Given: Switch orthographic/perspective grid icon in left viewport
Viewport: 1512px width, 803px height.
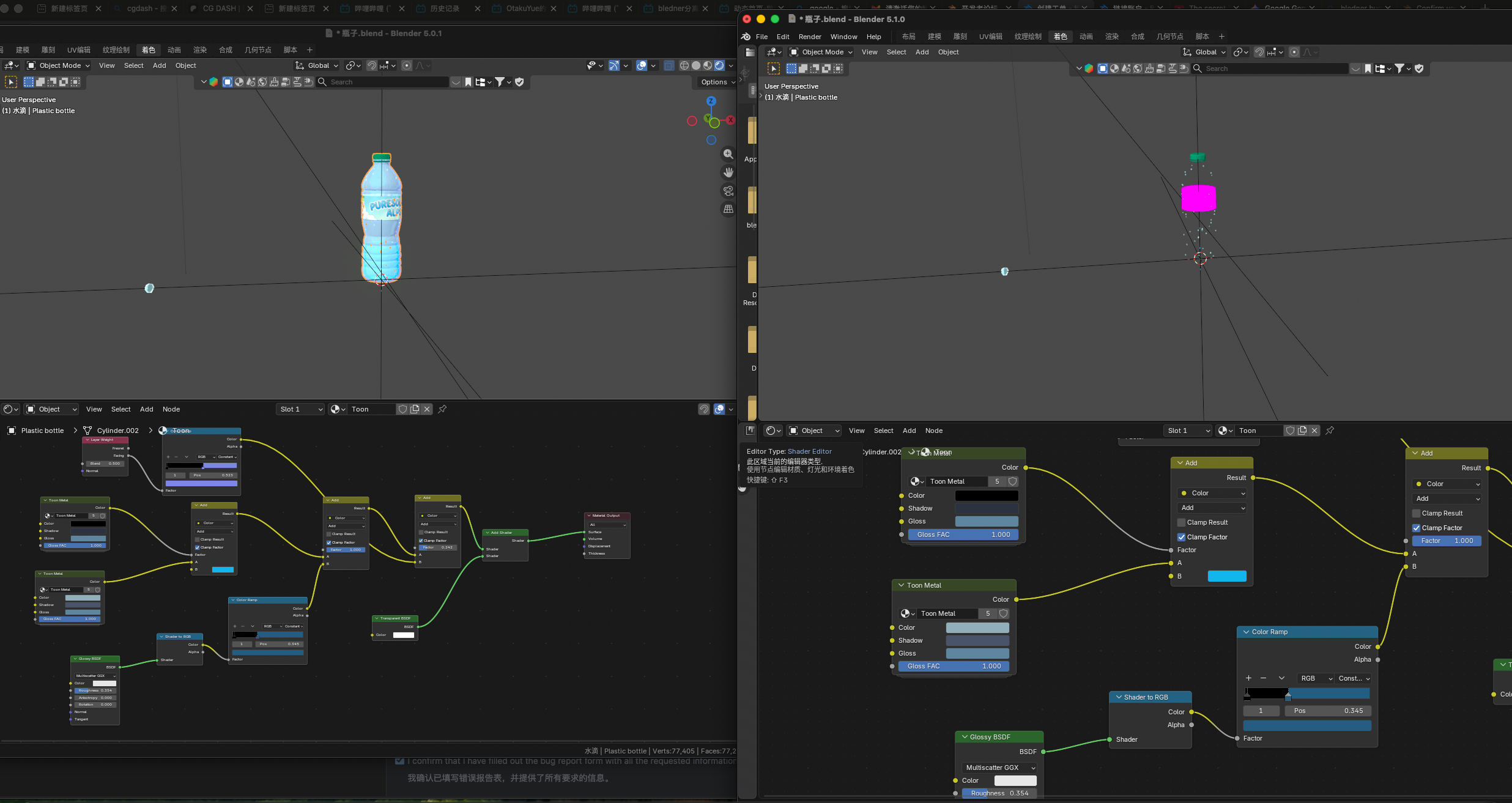Looking at the screenshot, I should [x=728, y=209].
